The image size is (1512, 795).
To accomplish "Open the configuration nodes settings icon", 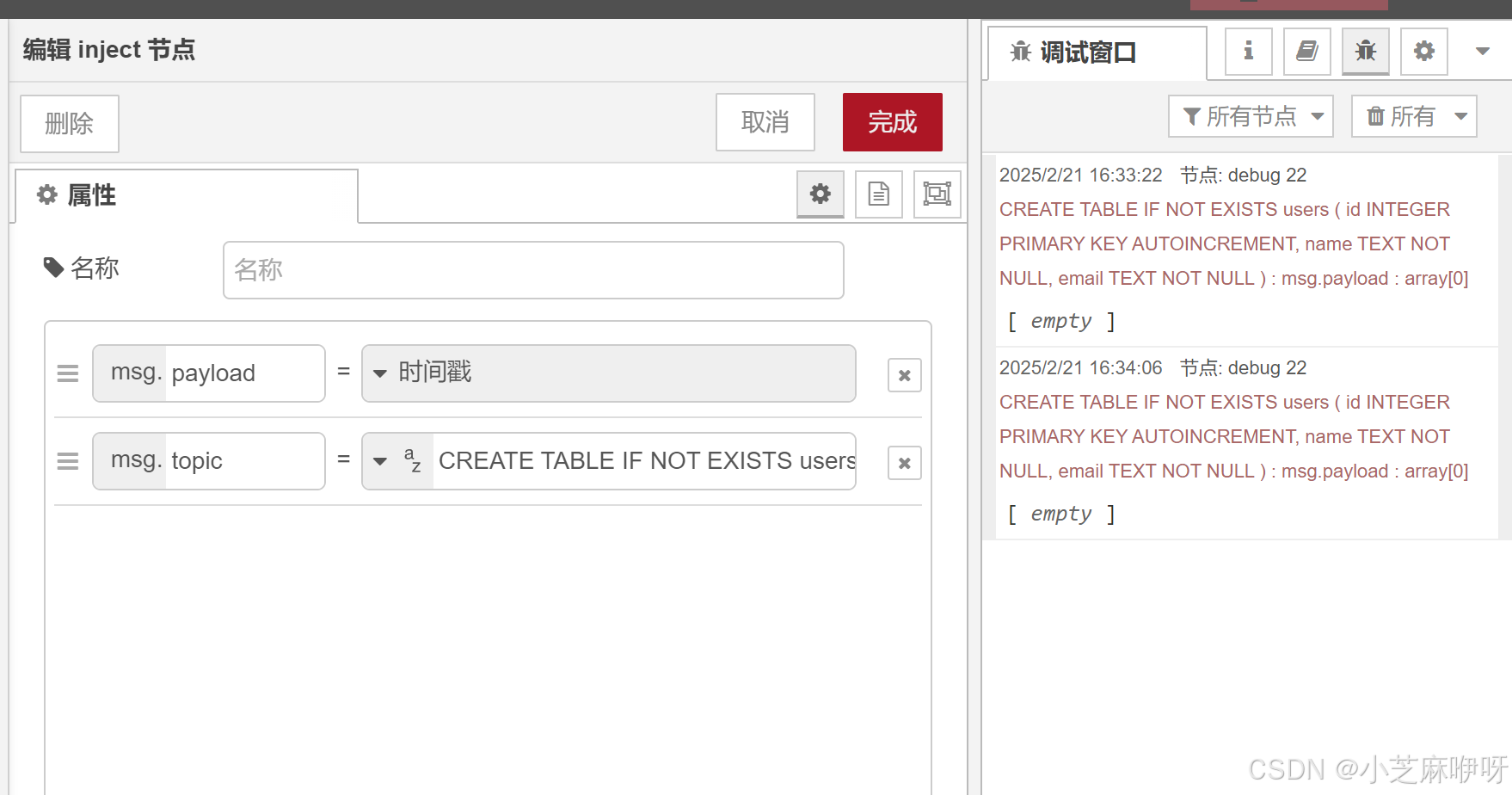I will click(x=1423, y=51).
